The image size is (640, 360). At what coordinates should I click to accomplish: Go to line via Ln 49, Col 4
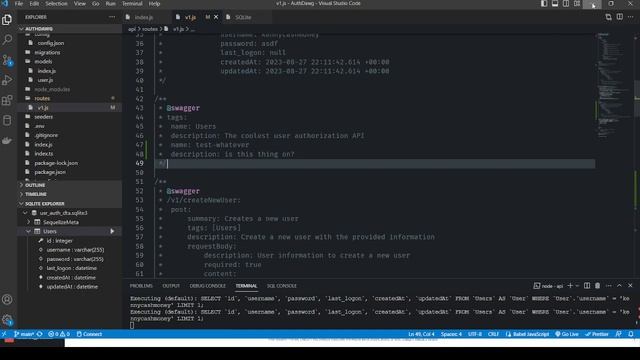[x=421, y=334]
